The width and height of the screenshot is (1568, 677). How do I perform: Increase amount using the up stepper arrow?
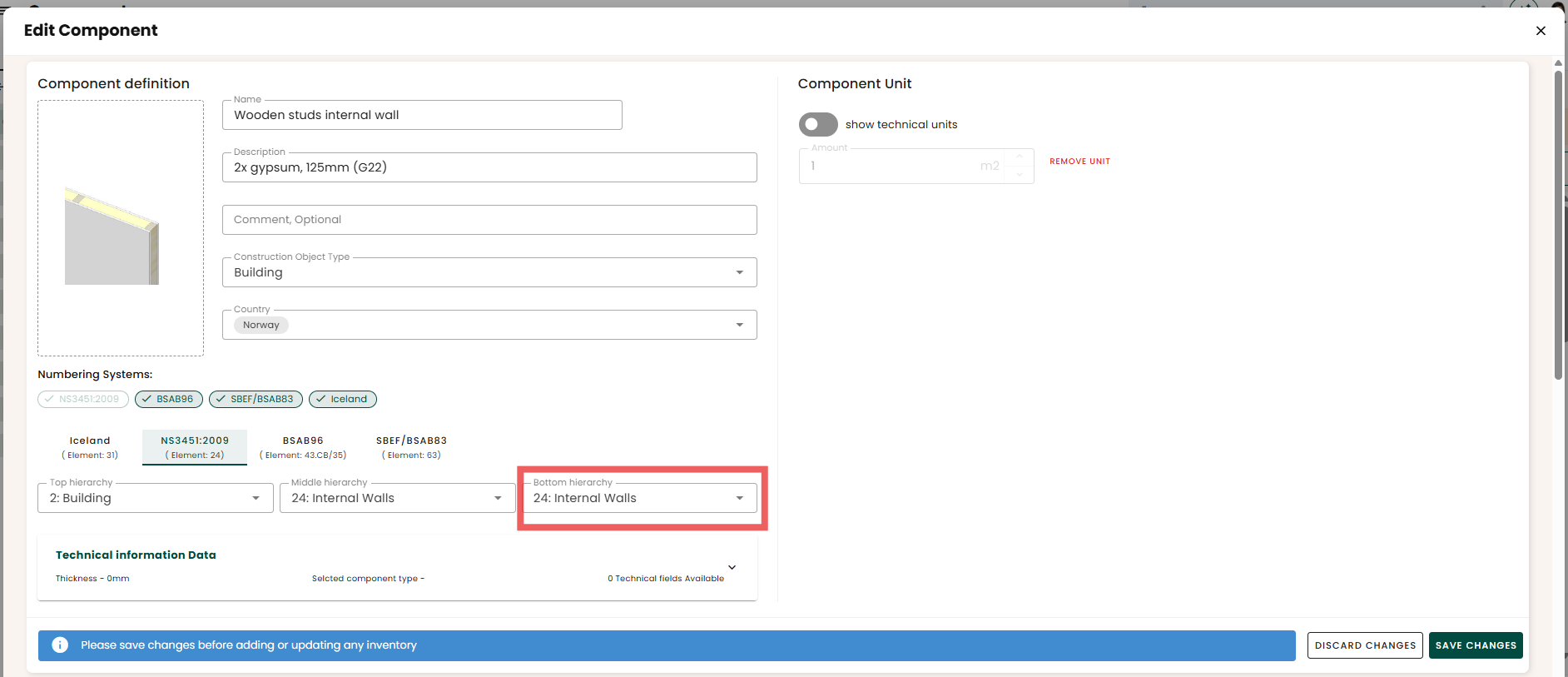click(x=1020, y=157)
